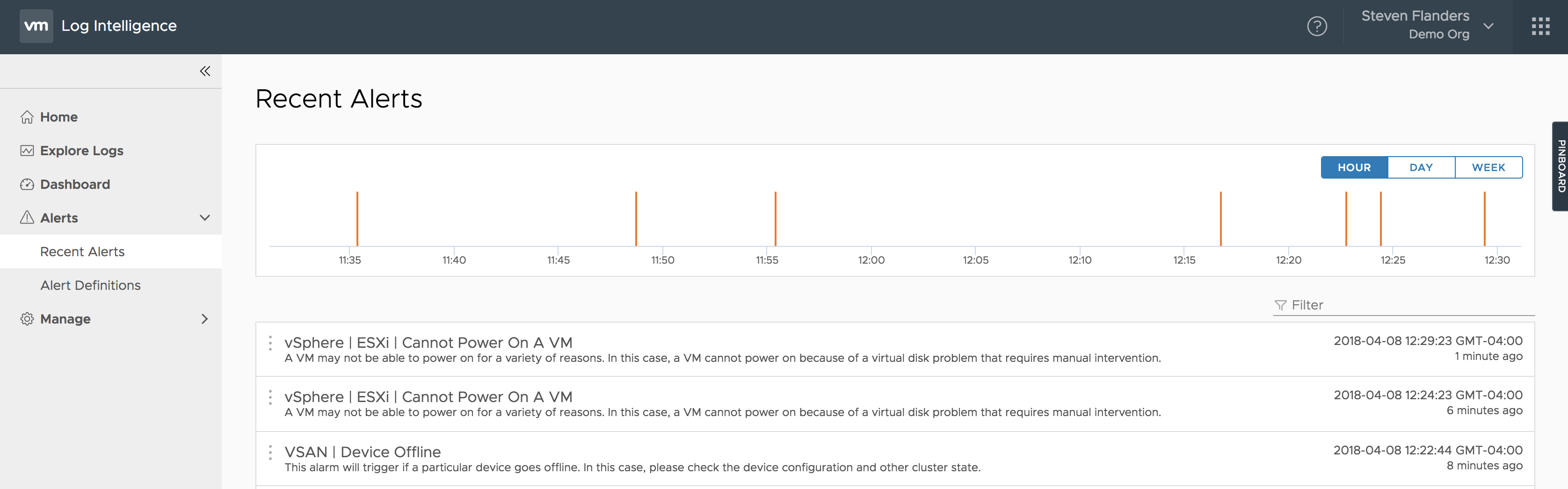This screenshot has width=1568, height=489.
Task: Click the VMware logo icon
Action: [36, 26]
